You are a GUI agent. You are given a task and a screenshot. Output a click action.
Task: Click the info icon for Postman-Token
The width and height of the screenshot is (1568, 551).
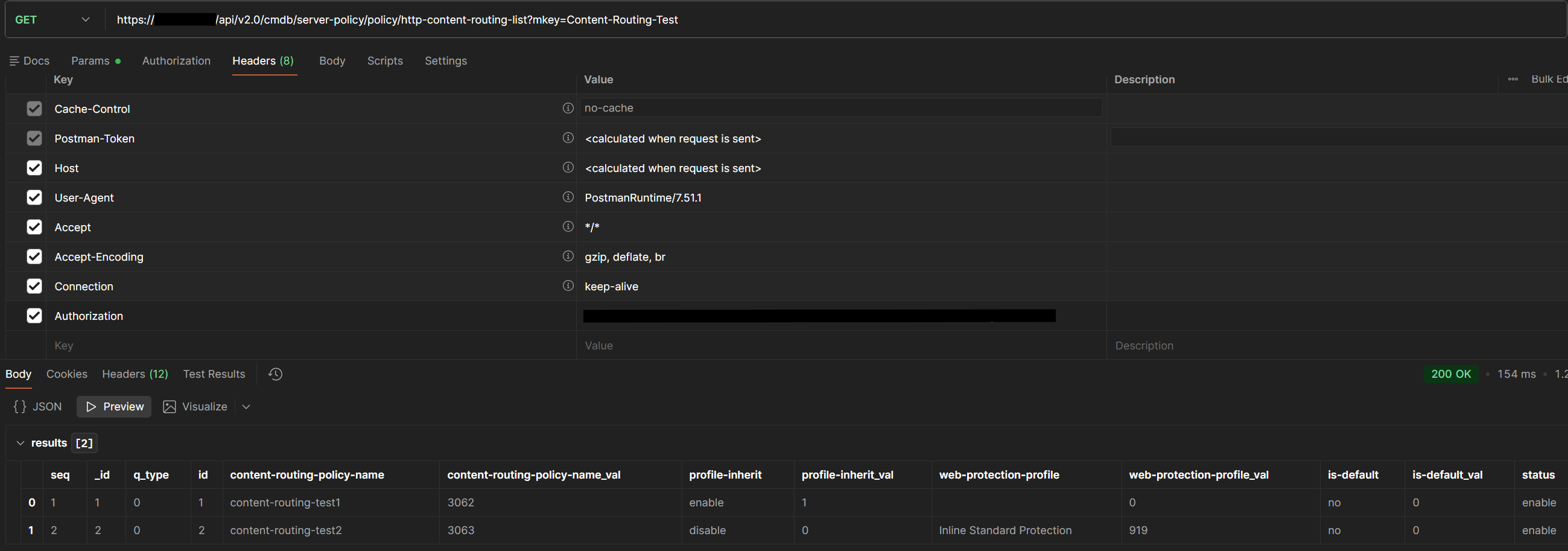(568, 138)
